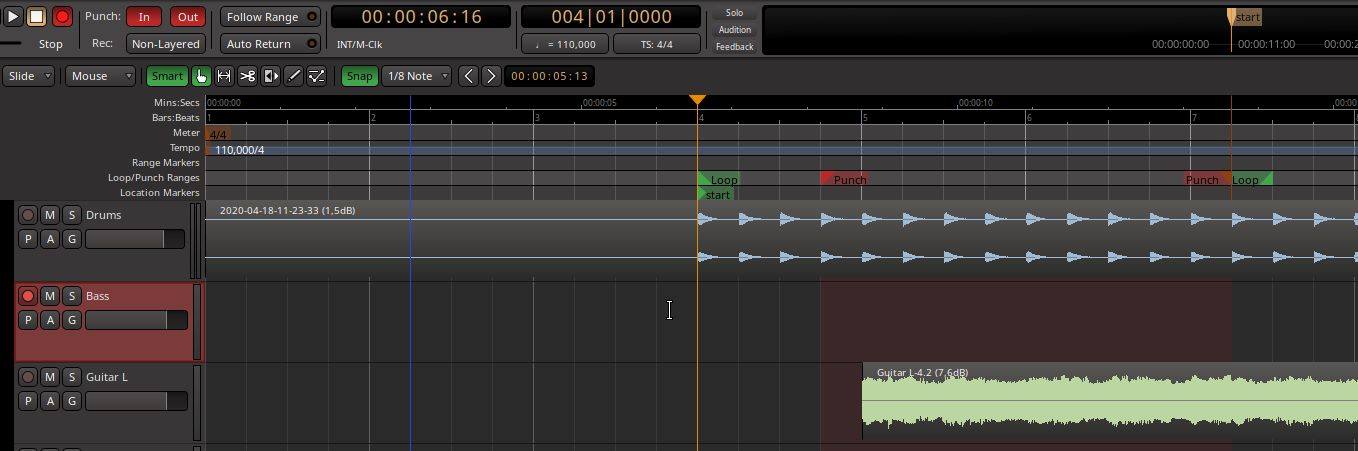1358x451 pixels.
Task: Click the Auto Return button
Action: pyautogui.click(x=259, y=44)
